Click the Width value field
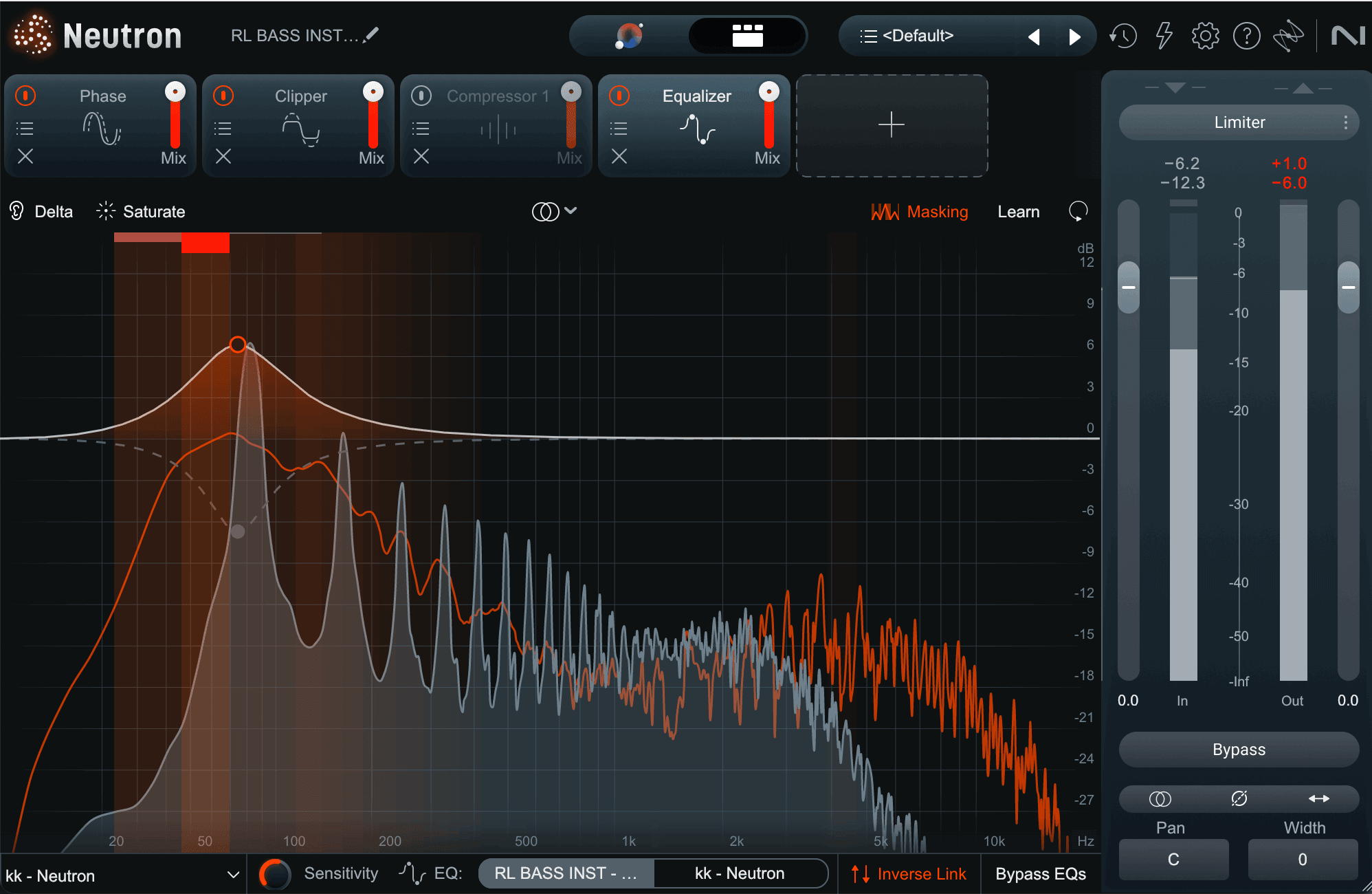 point(1303,860)
